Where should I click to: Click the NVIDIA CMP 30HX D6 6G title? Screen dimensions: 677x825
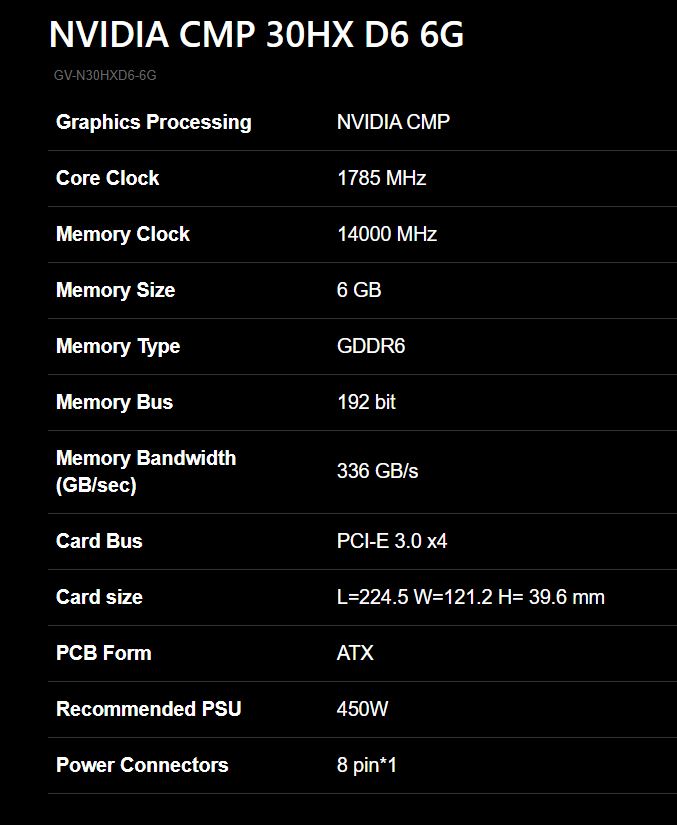tap(256, 35)
